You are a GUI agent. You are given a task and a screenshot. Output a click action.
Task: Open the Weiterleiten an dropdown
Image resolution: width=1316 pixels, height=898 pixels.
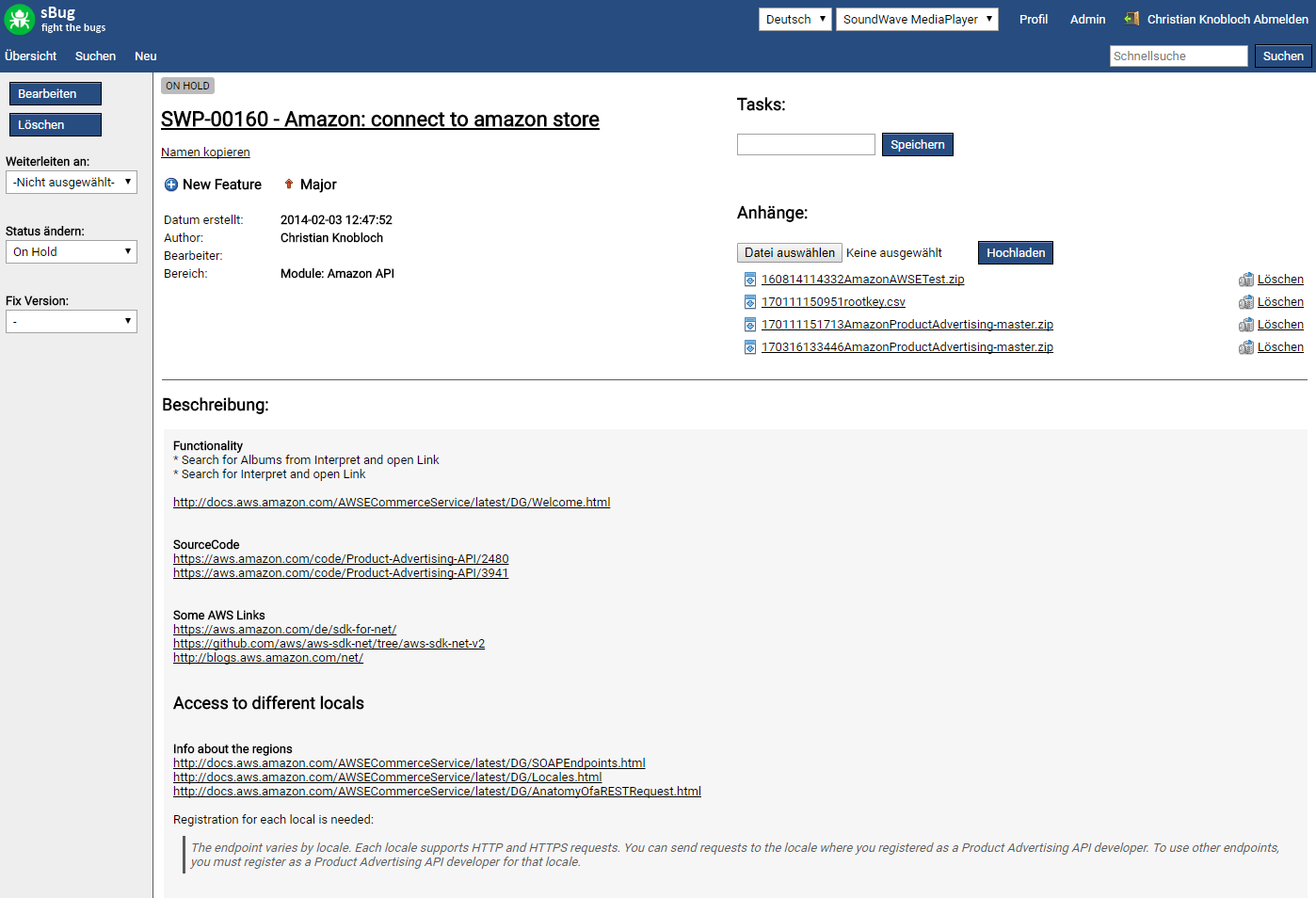(72, 183)
